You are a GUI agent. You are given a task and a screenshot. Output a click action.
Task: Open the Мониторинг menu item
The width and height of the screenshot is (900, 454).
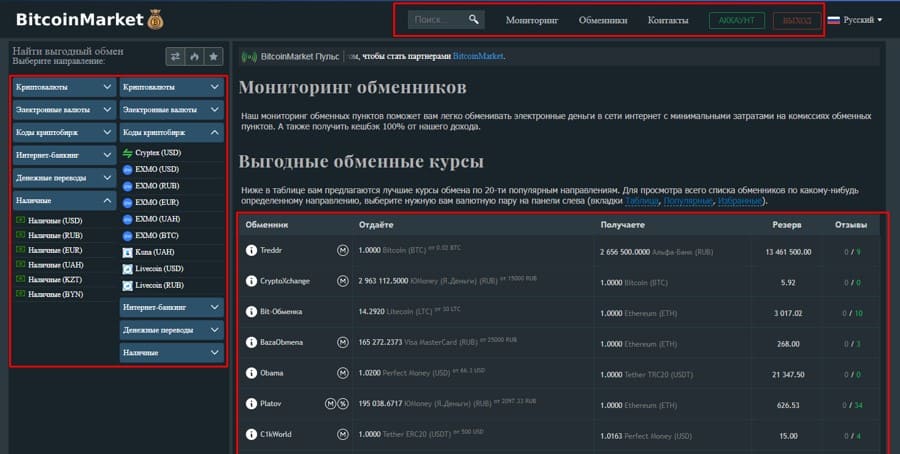[532, 20]
